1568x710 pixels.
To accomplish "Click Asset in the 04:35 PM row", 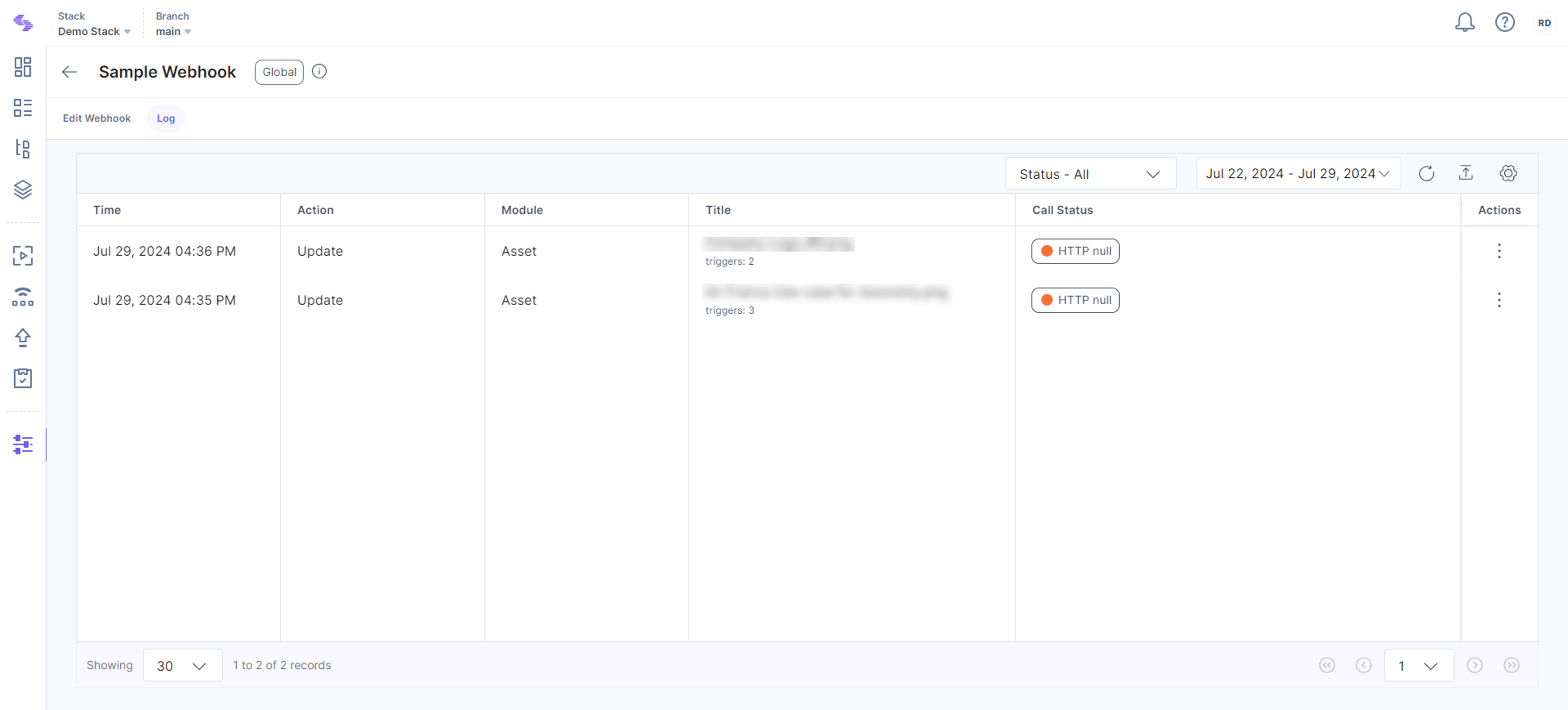I will click(x=519, y=300).
